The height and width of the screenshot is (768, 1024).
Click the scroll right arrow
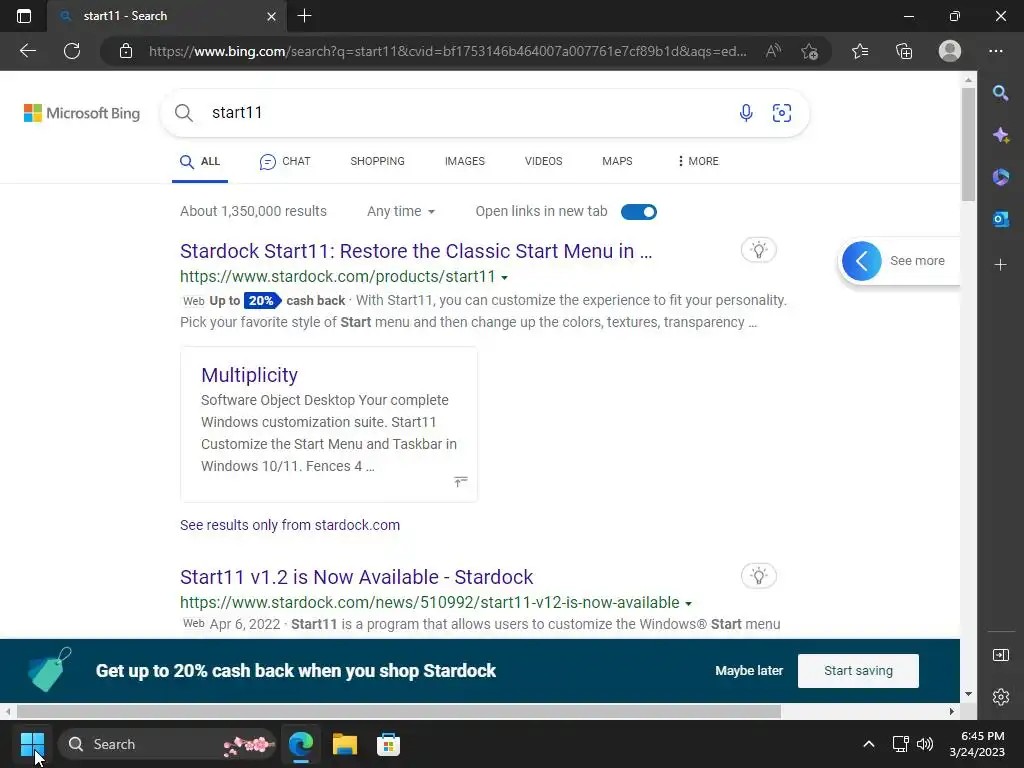(952, 711)
